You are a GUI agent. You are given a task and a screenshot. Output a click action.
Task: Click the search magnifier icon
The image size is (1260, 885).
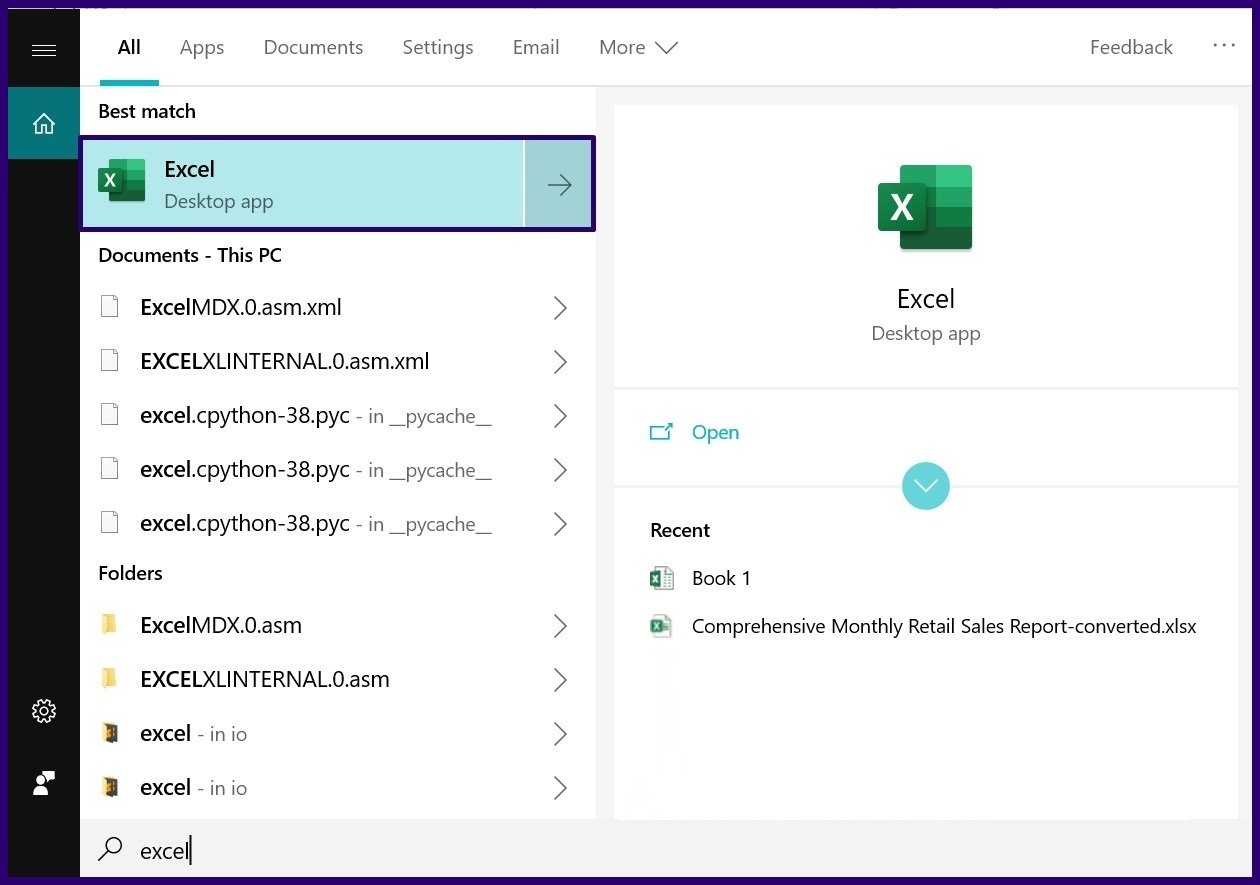pos(110,850)
